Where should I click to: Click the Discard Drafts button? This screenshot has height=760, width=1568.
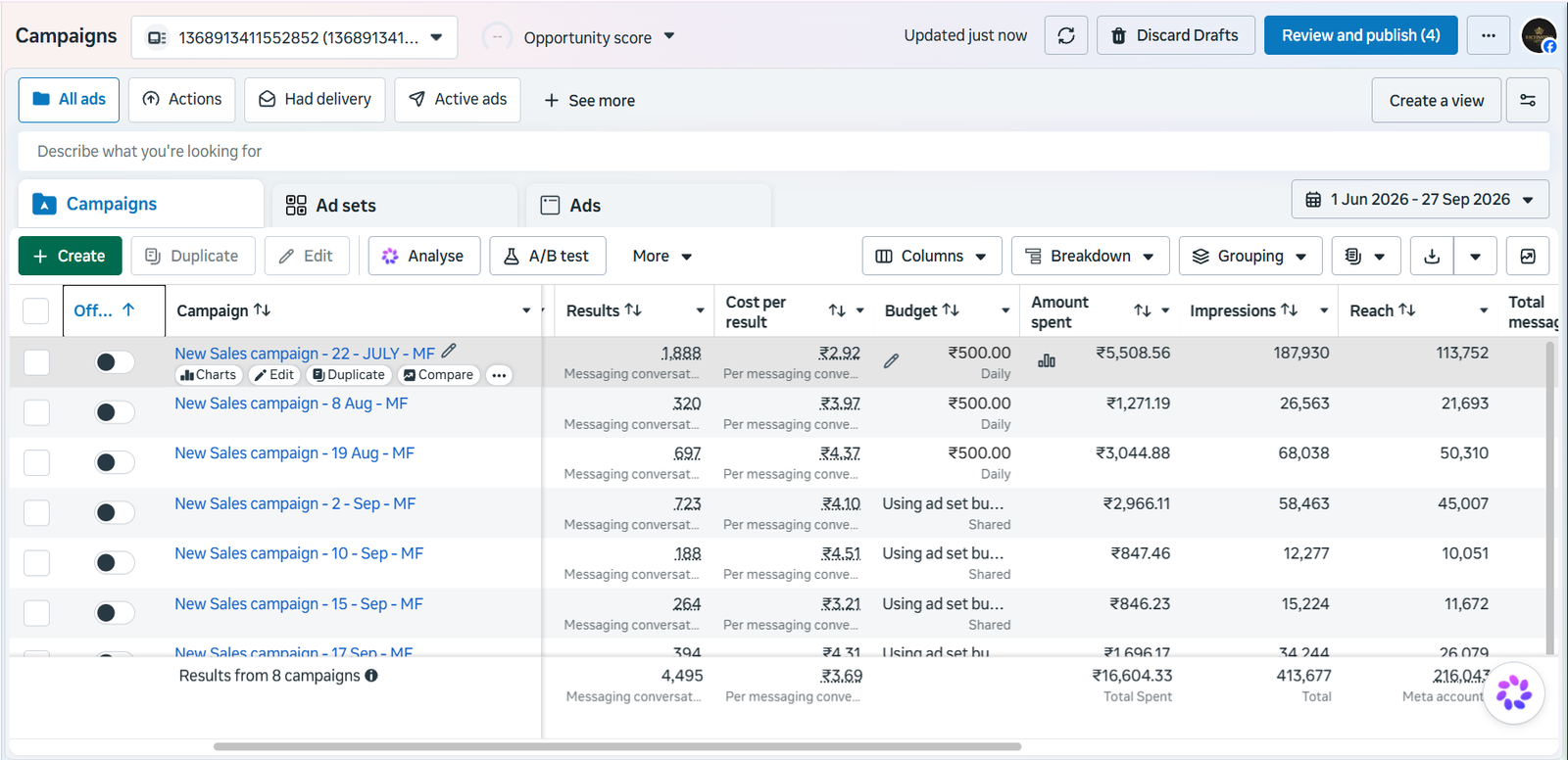click(x=1176, y=35)
